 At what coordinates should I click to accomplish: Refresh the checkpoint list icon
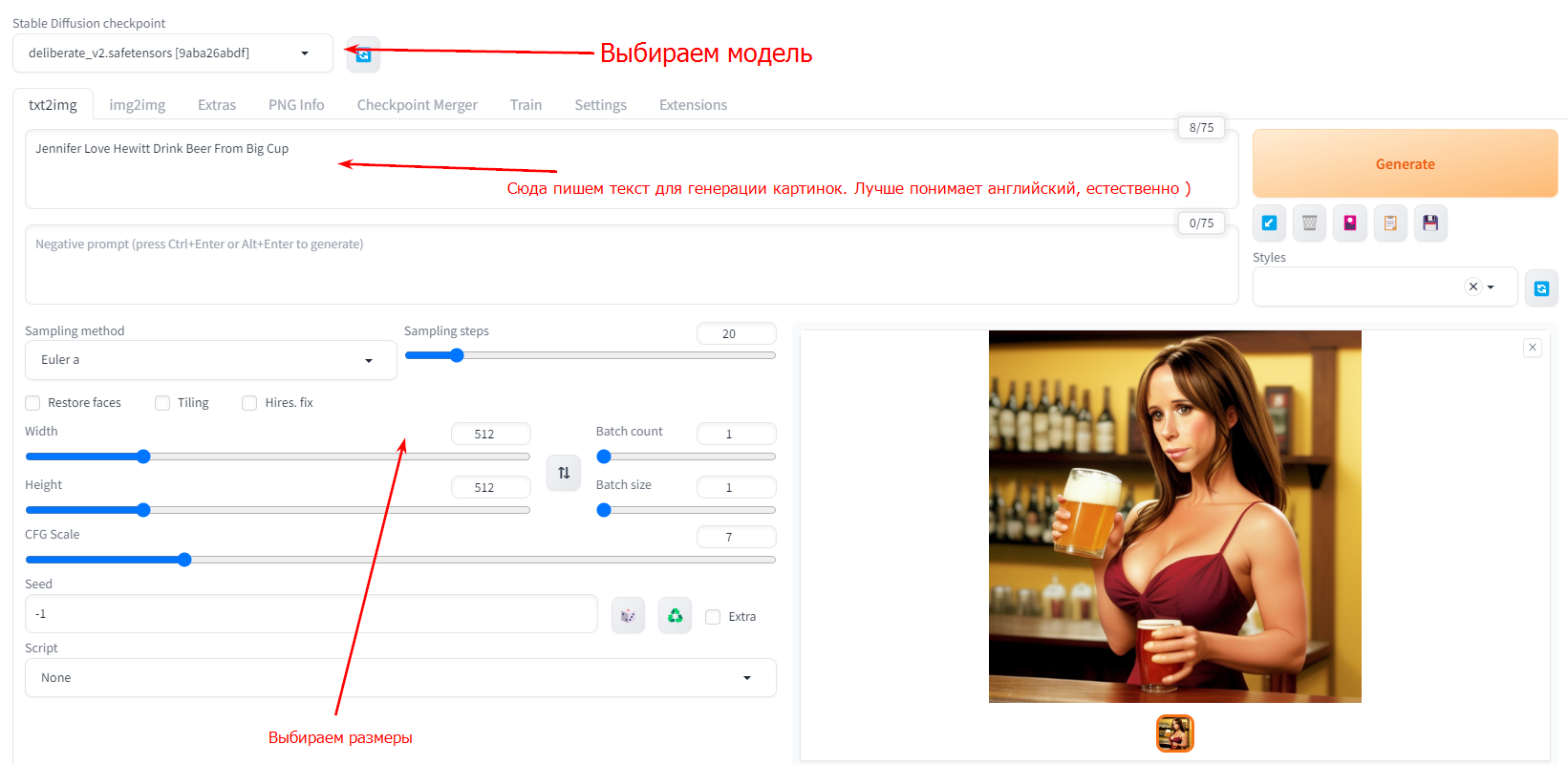tap(363, 54)
